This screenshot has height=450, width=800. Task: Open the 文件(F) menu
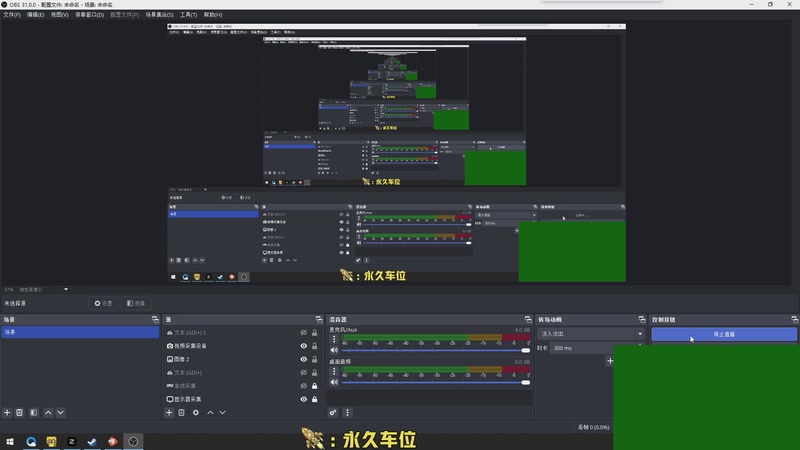(12, 15)
